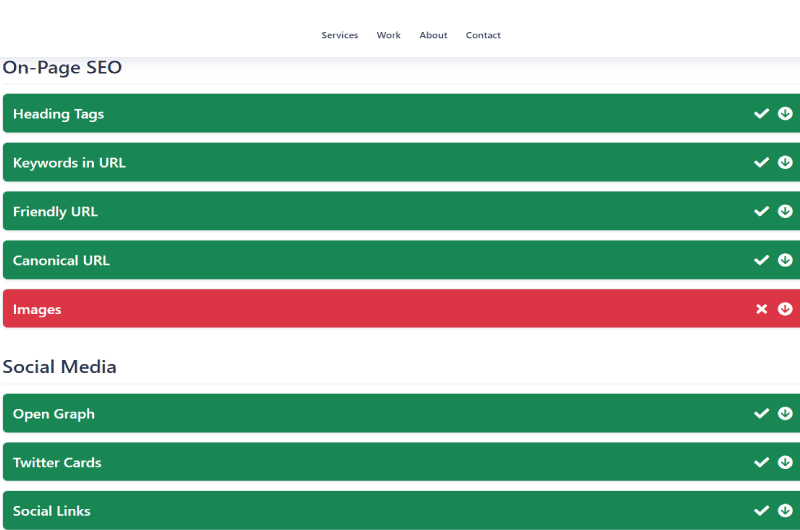Expand Open Graph down-arrow icon

click(785, 413)
